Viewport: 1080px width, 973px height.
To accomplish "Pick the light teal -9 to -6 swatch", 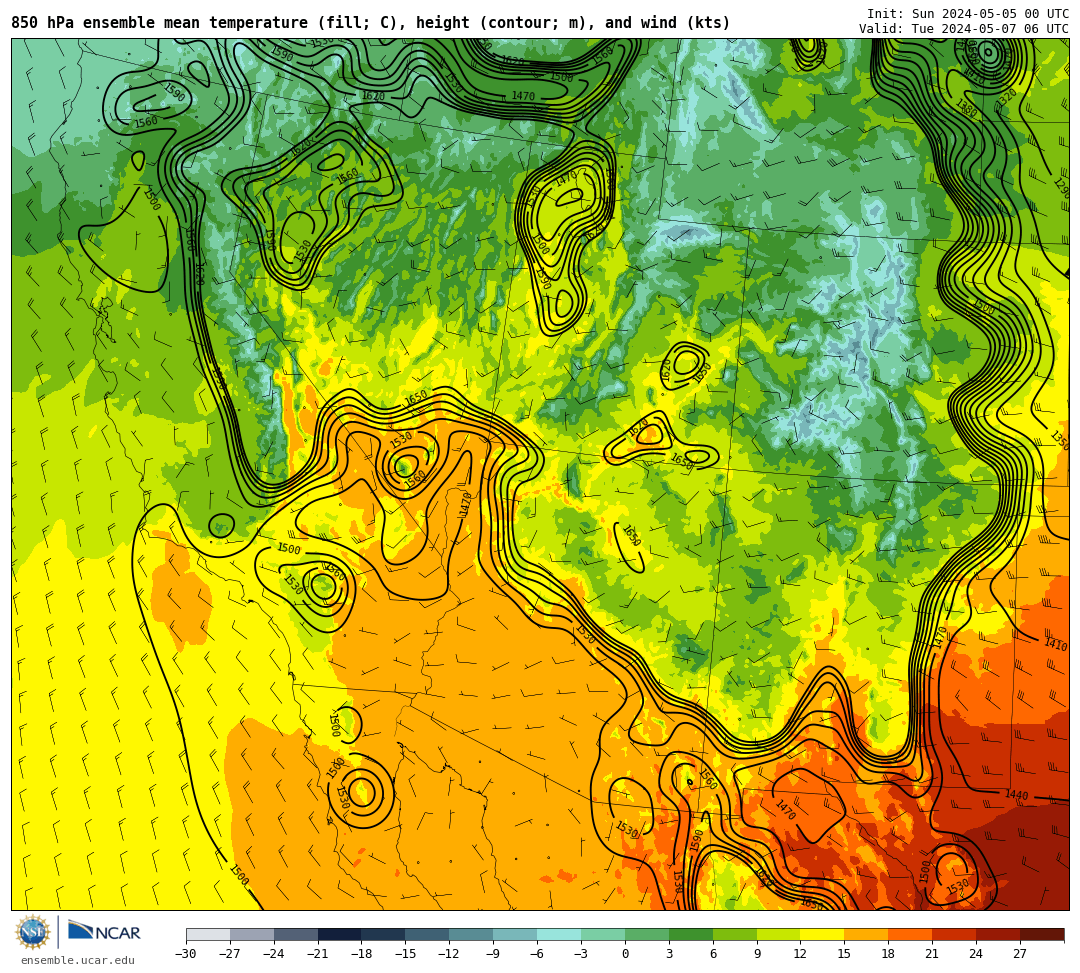I will (515, 934).
